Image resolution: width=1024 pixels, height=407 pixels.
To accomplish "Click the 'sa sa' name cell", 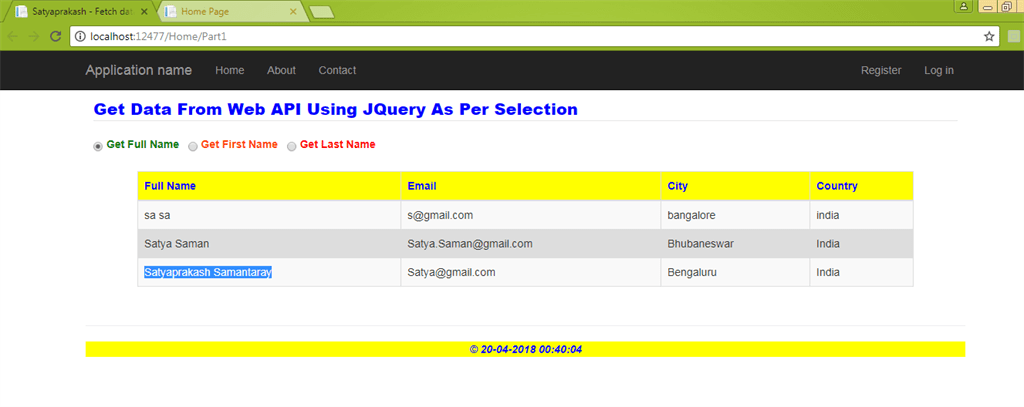I will pos(269,215).
